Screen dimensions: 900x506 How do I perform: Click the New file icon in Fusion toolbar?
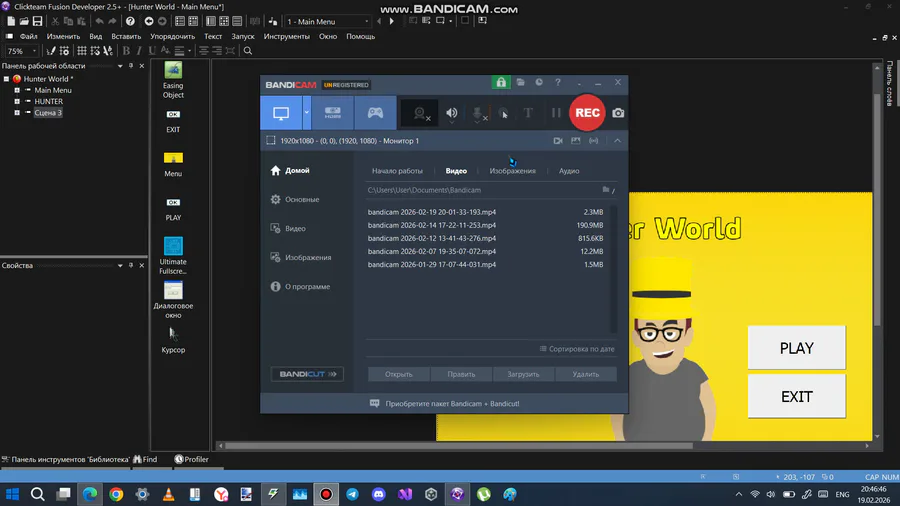click(x=11, y=21)
